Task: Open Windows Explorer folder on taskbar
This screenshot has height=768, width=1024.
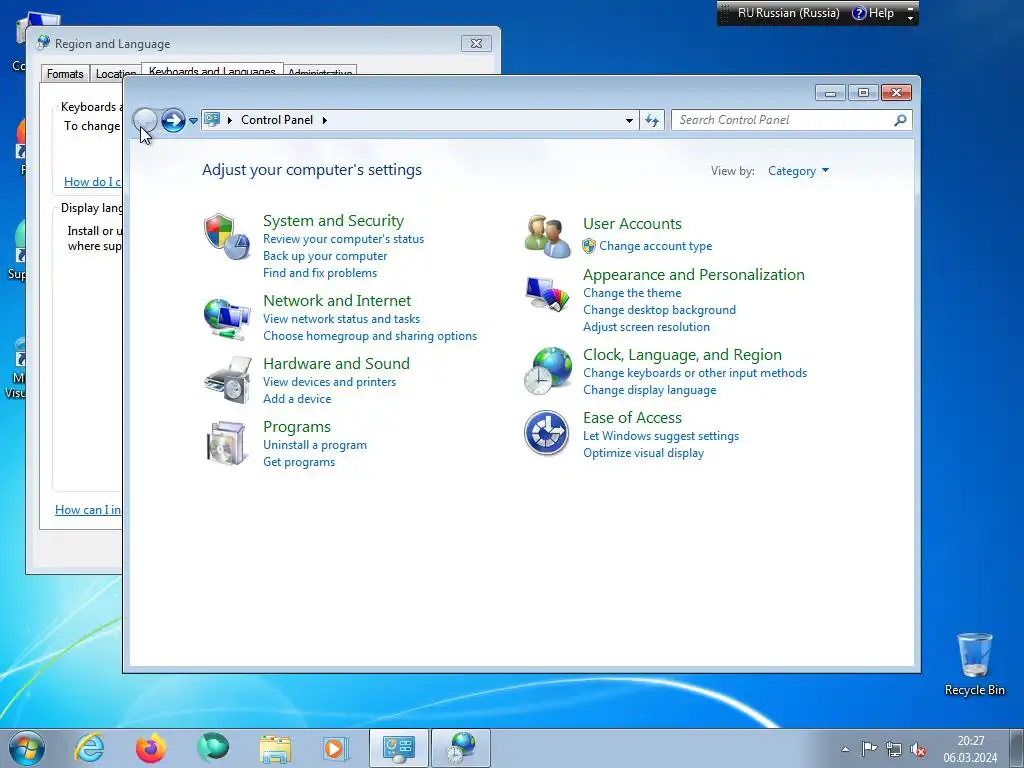Action: (275, 749)
